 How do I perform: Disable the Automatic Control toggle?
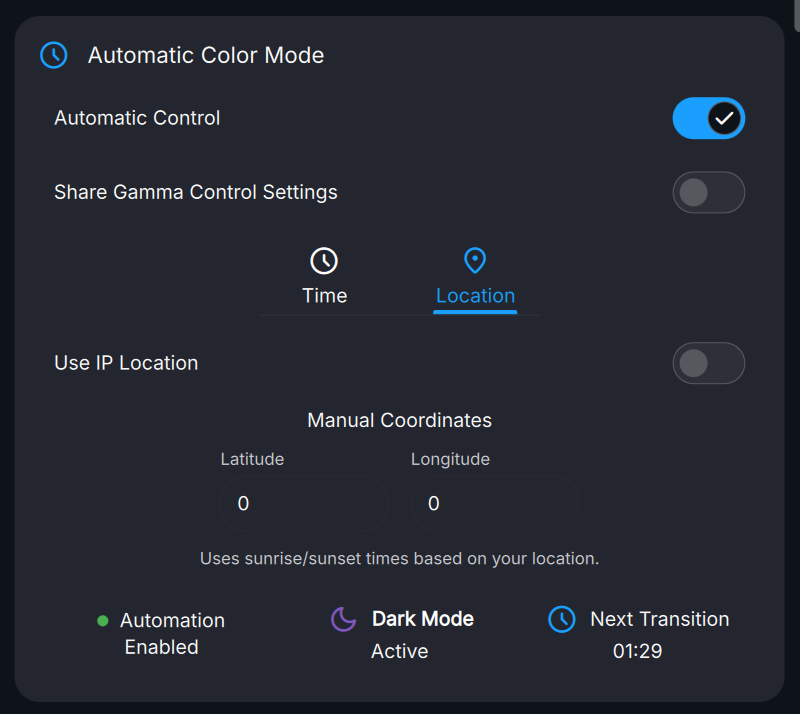pos(709,118)
